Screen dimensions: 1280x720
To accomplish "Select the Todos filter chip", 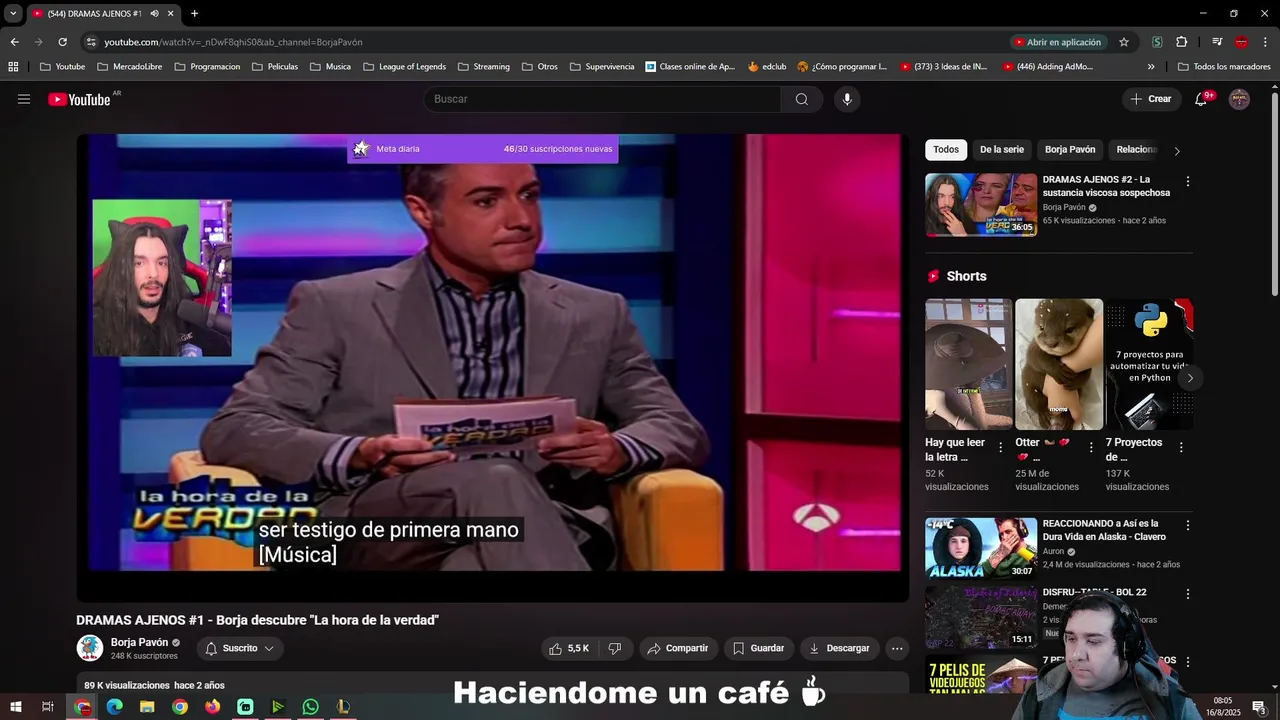I will 946,150.
